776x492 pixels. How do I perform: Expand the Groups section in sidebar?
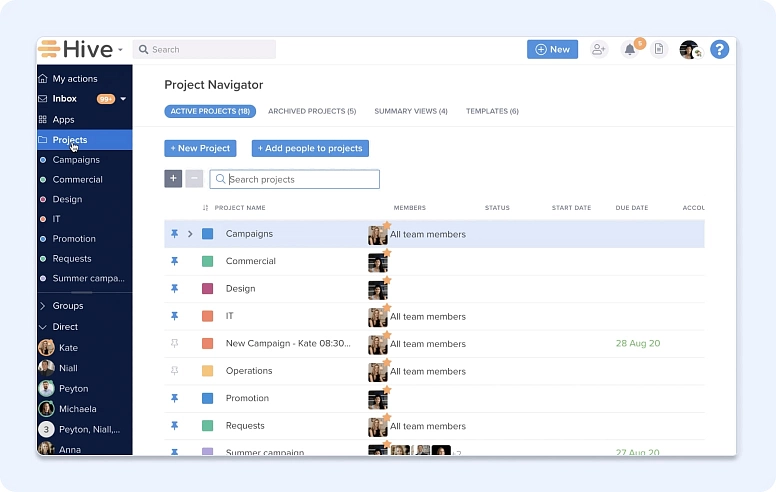(43, 306)
